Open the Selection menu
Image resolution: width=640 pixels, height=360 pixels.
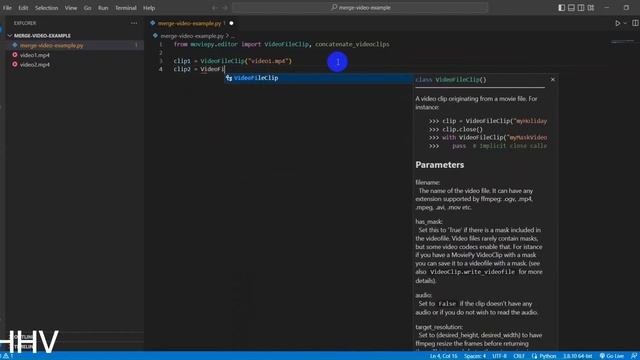(46, 8)
